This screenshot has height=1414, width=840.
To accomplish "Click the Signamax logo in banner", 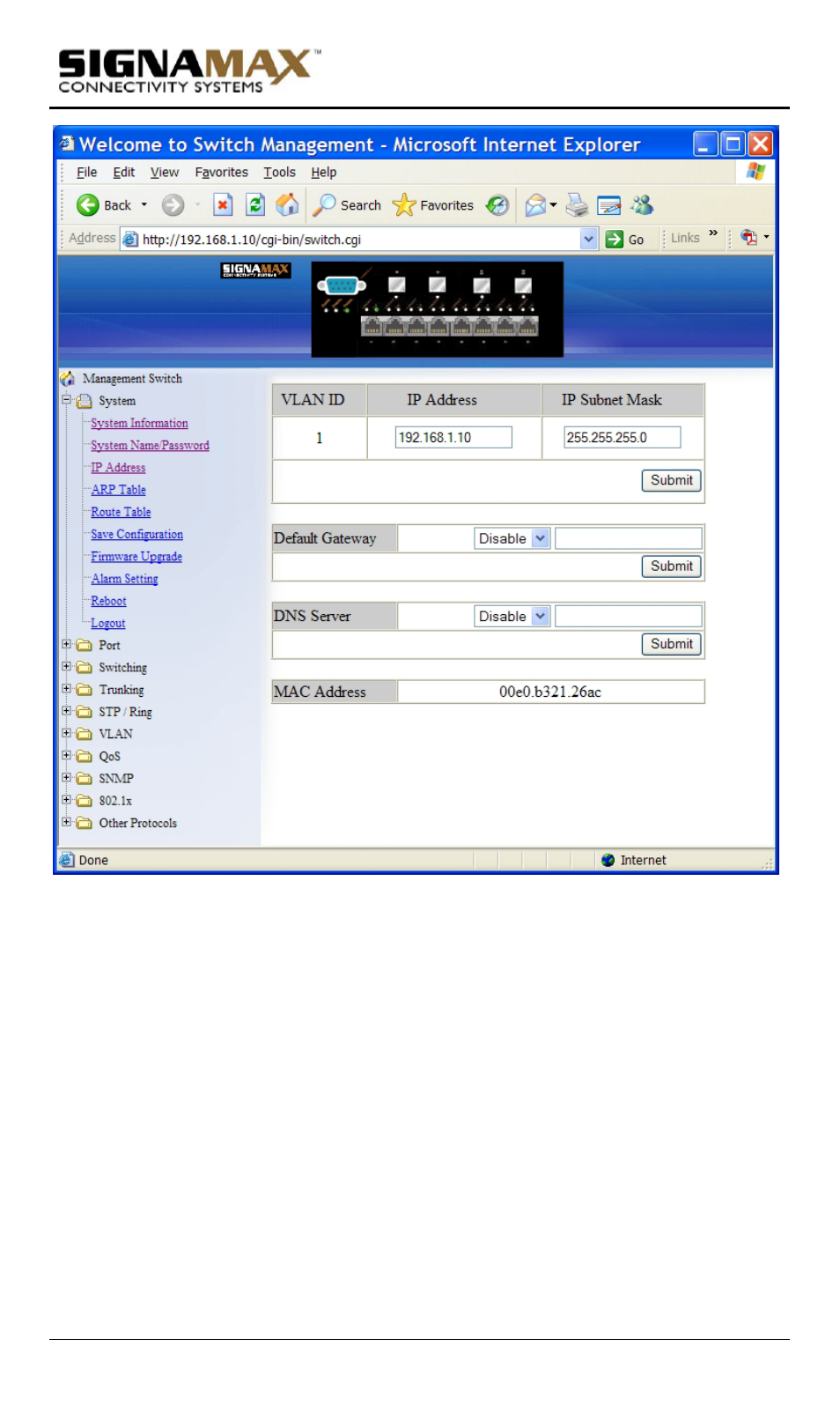I will pos(255,270).
